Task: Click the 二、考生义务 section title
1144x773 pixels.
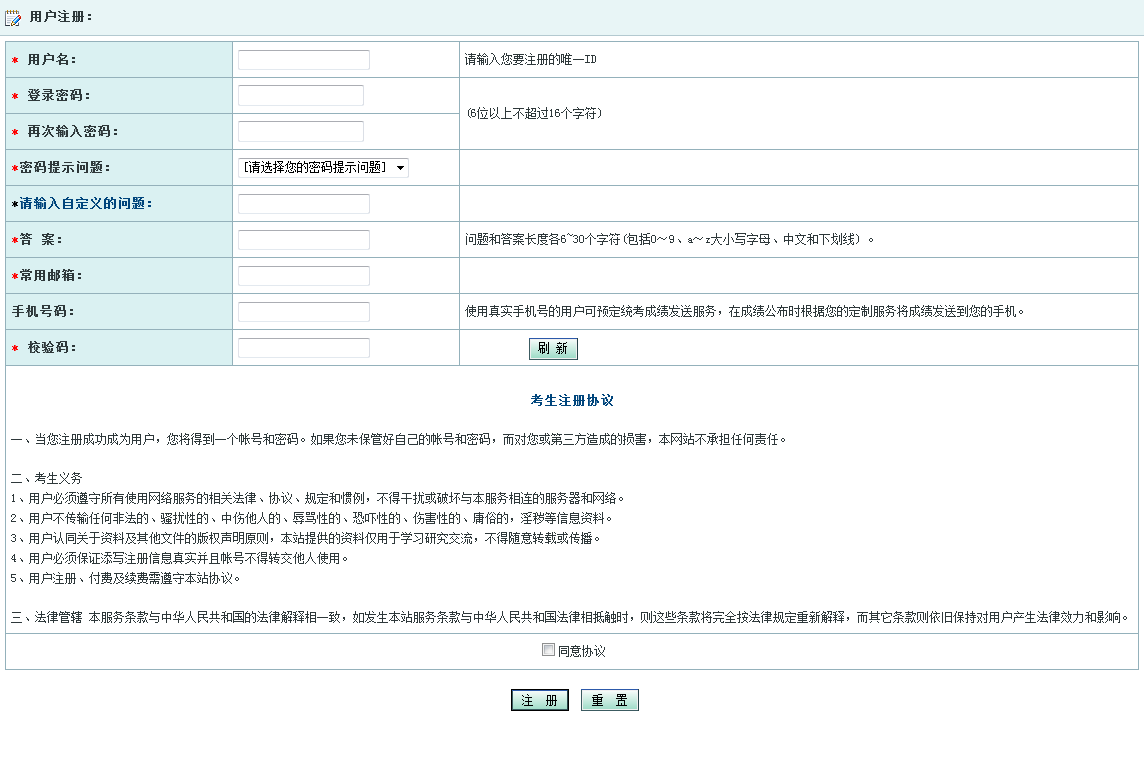Action: click(47, 478)
